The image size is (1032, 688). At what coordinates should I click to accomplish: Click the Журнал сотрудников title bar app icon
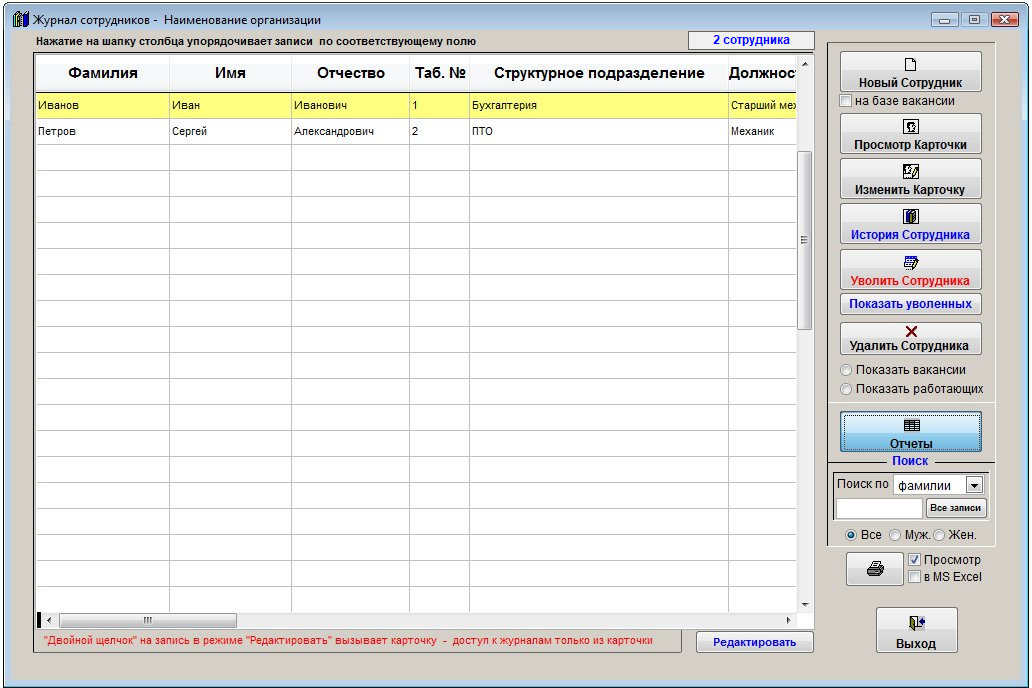[x=20, y=19]
